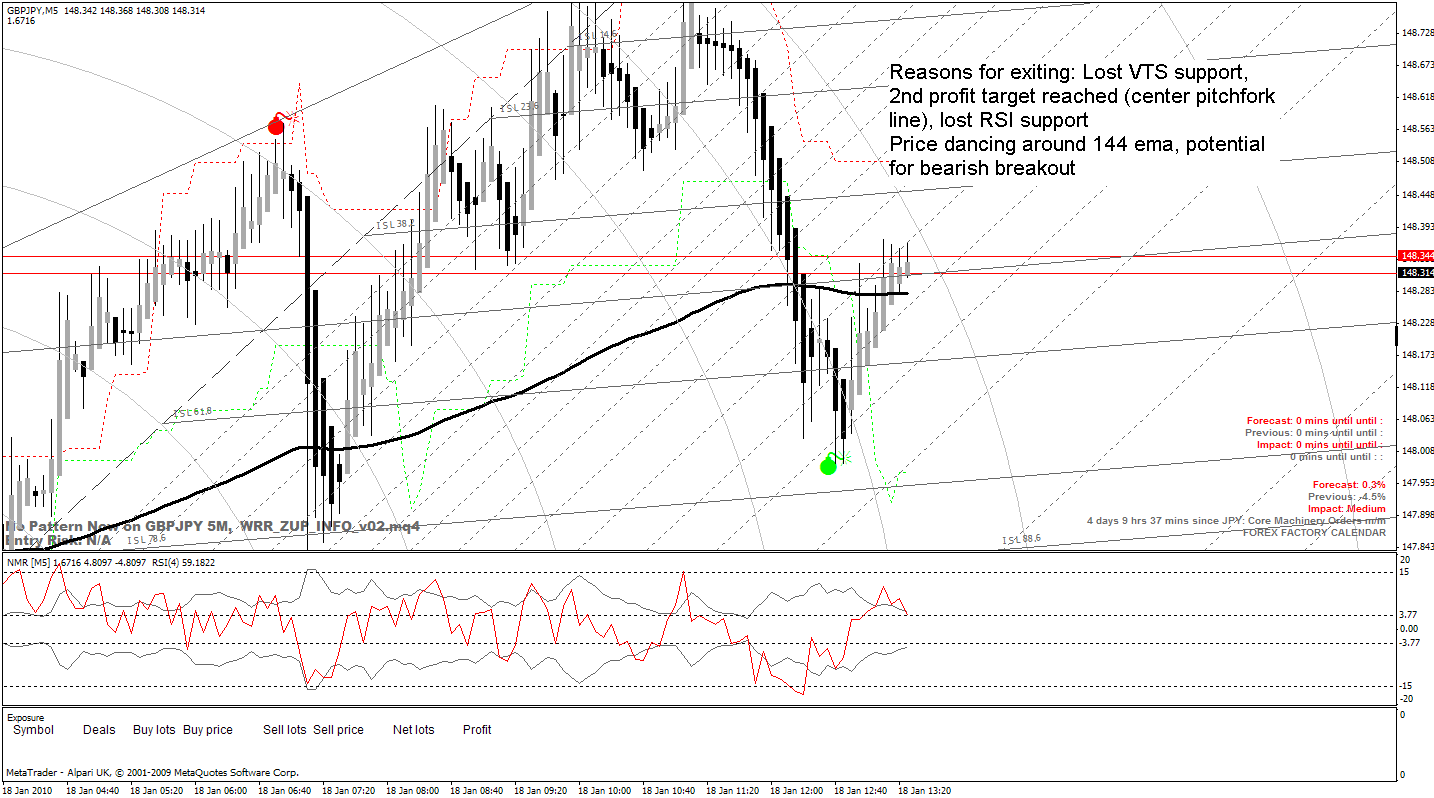Click the MetaTrader Alpari UK copyright text
The image size is (1434, 798).
152,772
